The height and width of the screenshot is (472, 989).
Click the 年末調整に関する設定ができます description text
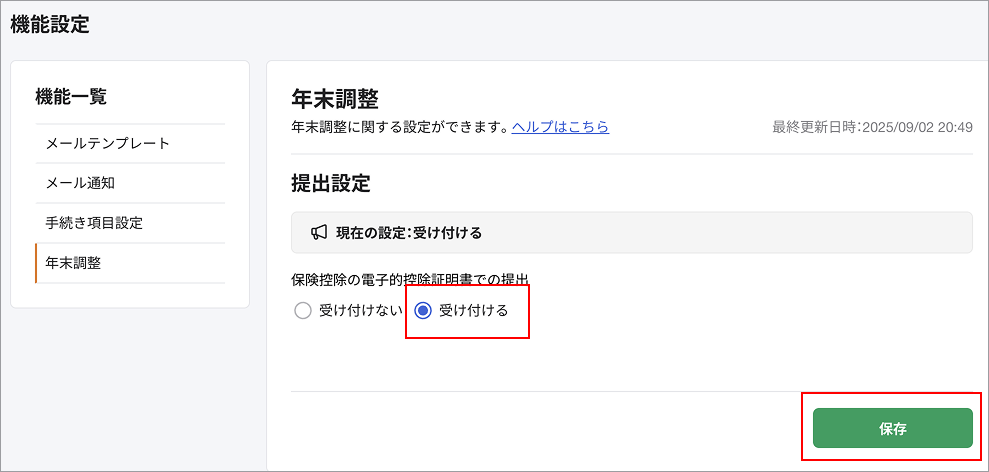pos(399,127)
